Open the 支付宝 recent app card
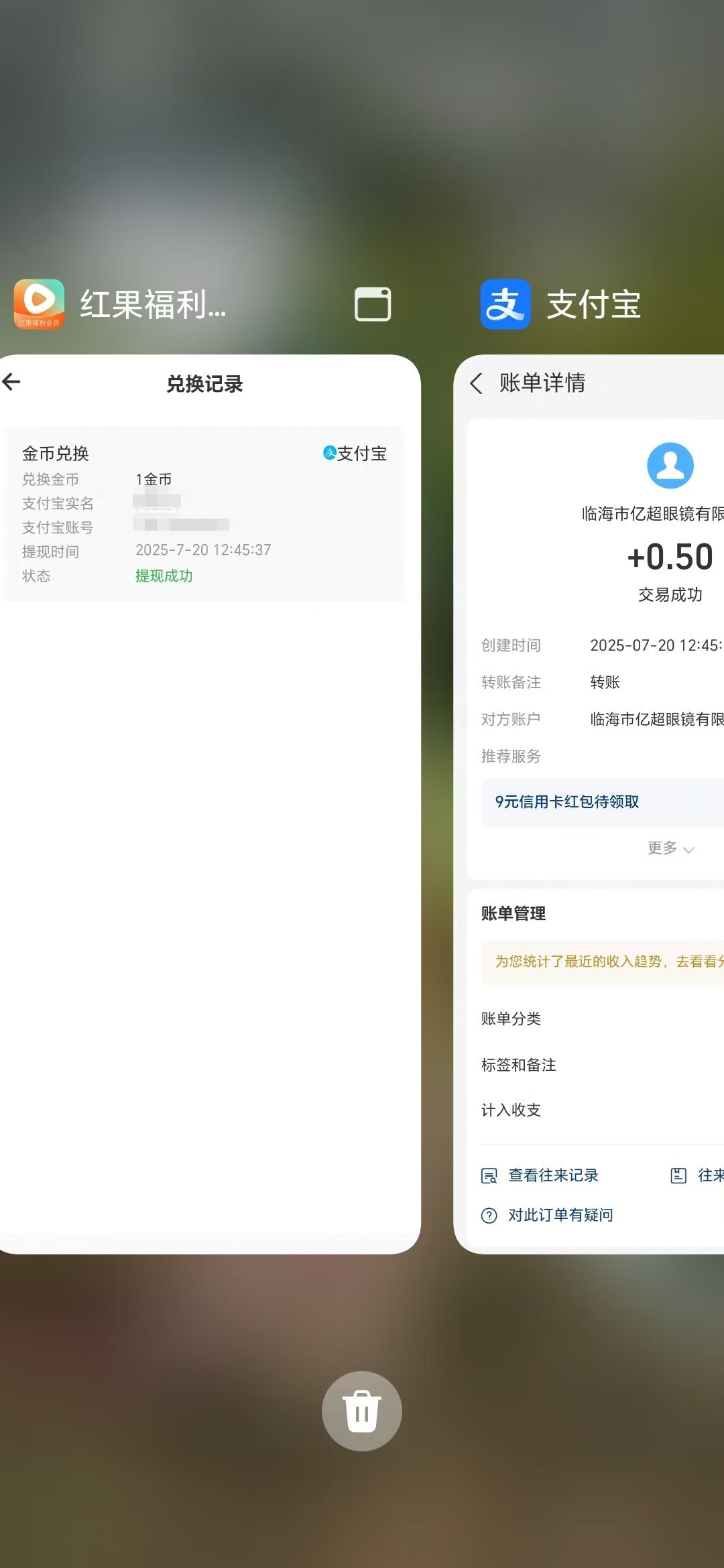The height and width of the screenshot is (1568, 724). (589, 804)
